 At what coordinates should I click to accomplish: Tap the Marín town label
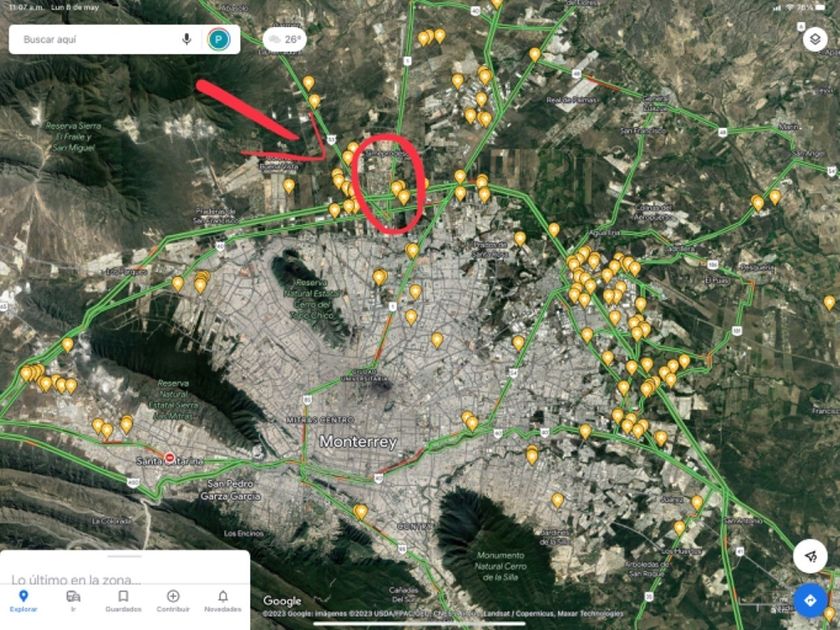788,126
